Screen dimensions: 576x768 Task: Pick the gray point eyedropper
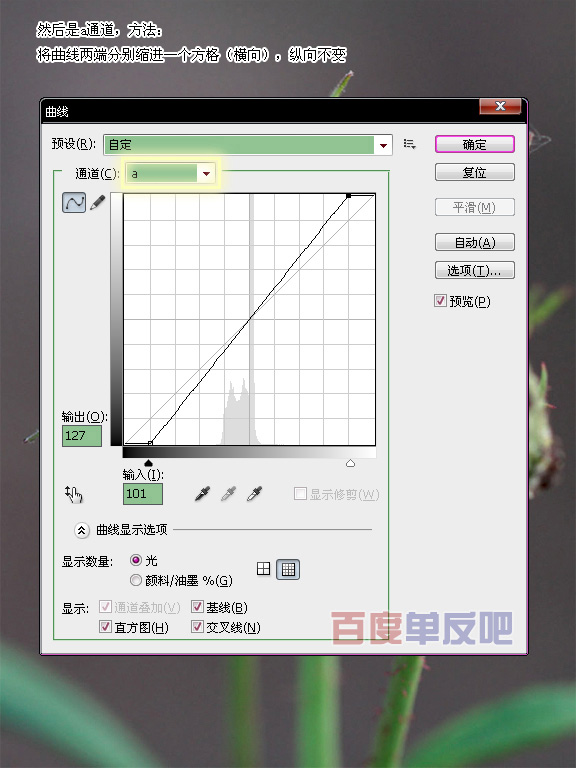228,494
